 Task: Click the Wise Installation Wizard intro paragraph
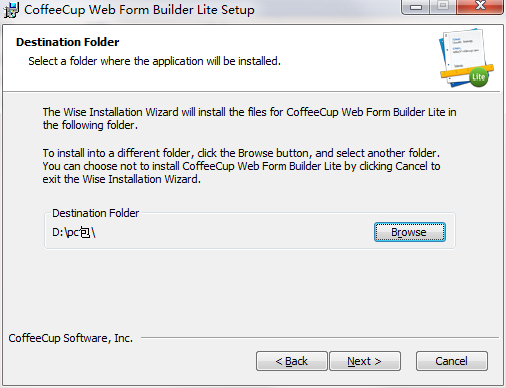[x=249, y=118]
